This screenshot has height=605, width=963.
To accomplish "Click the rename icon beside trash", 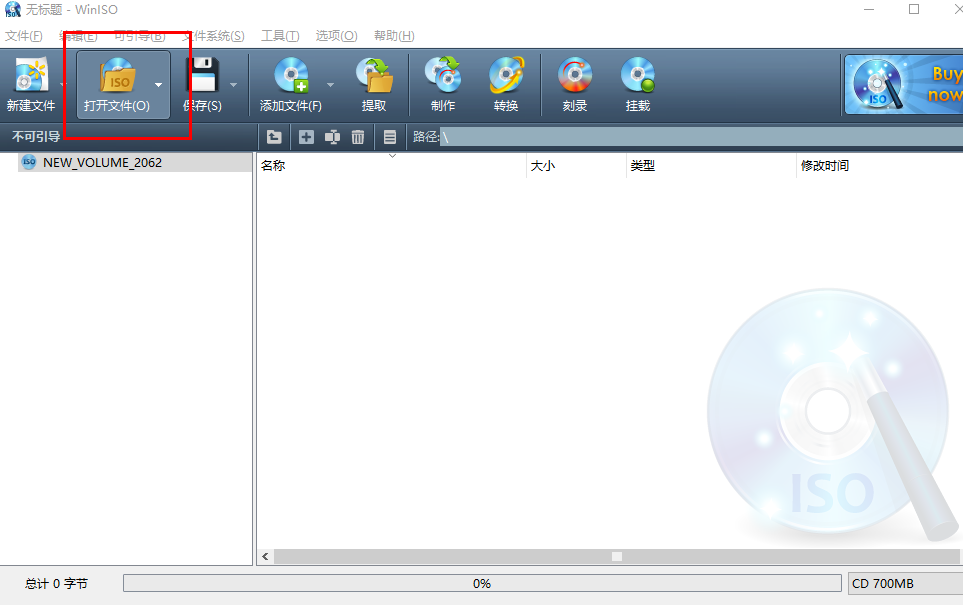I will coord(332,137).
